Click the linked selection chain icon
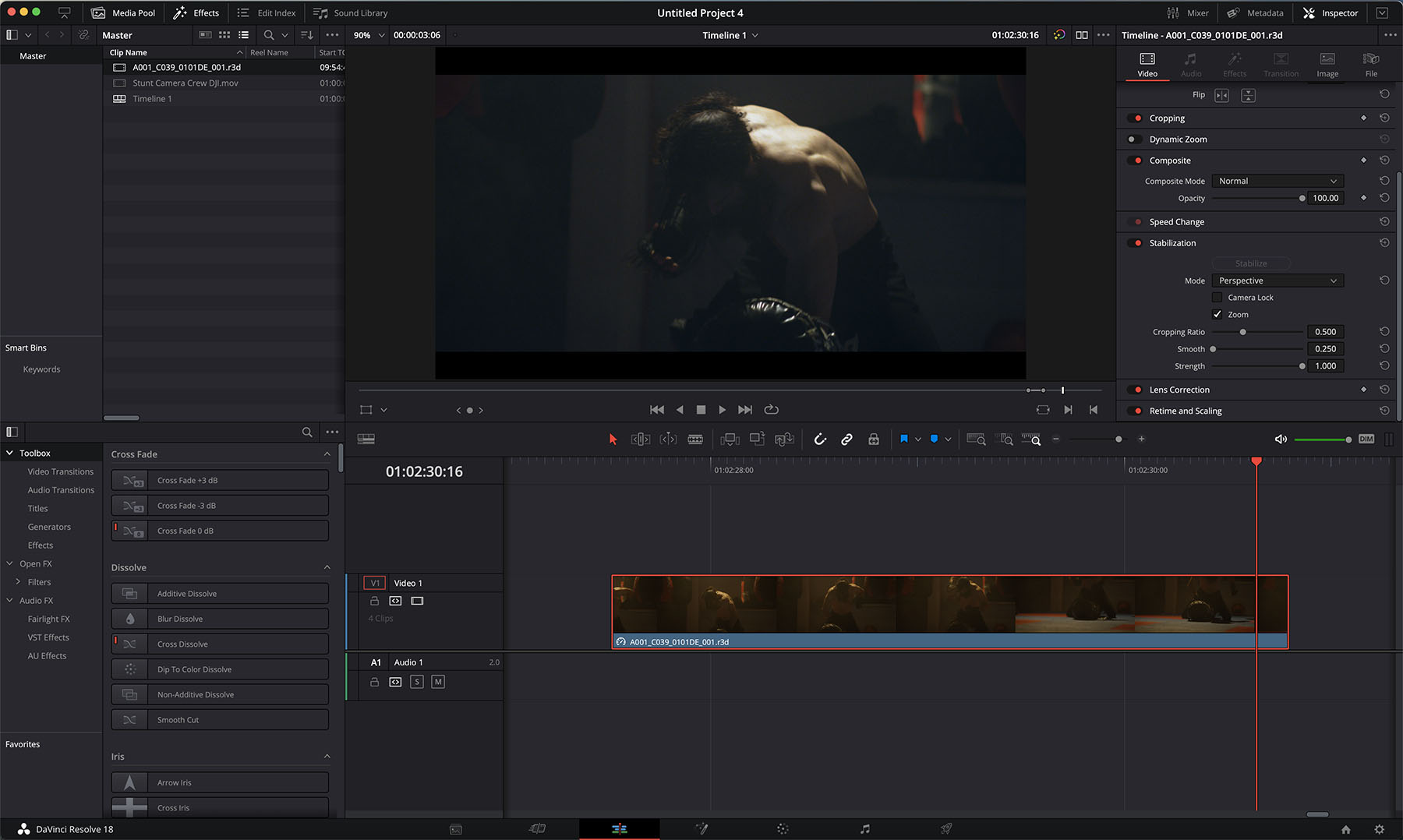 (846, 439)
